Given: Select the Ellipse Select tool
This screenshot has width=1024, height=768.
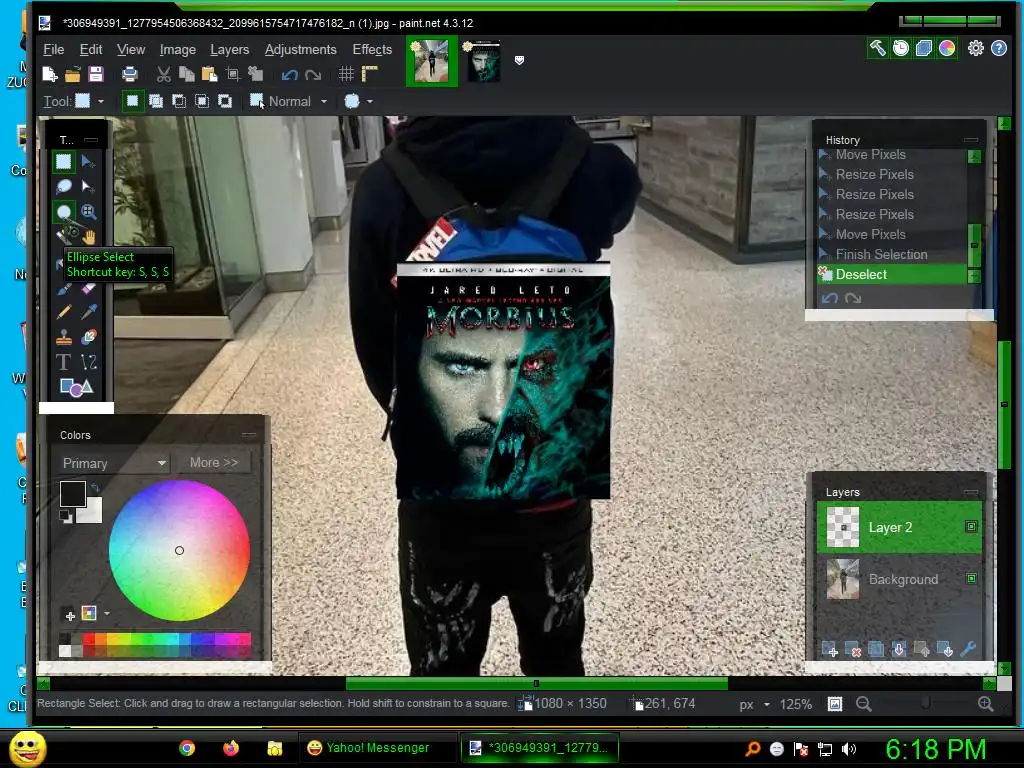Looking at the screenshot, I should coord(63,212).
